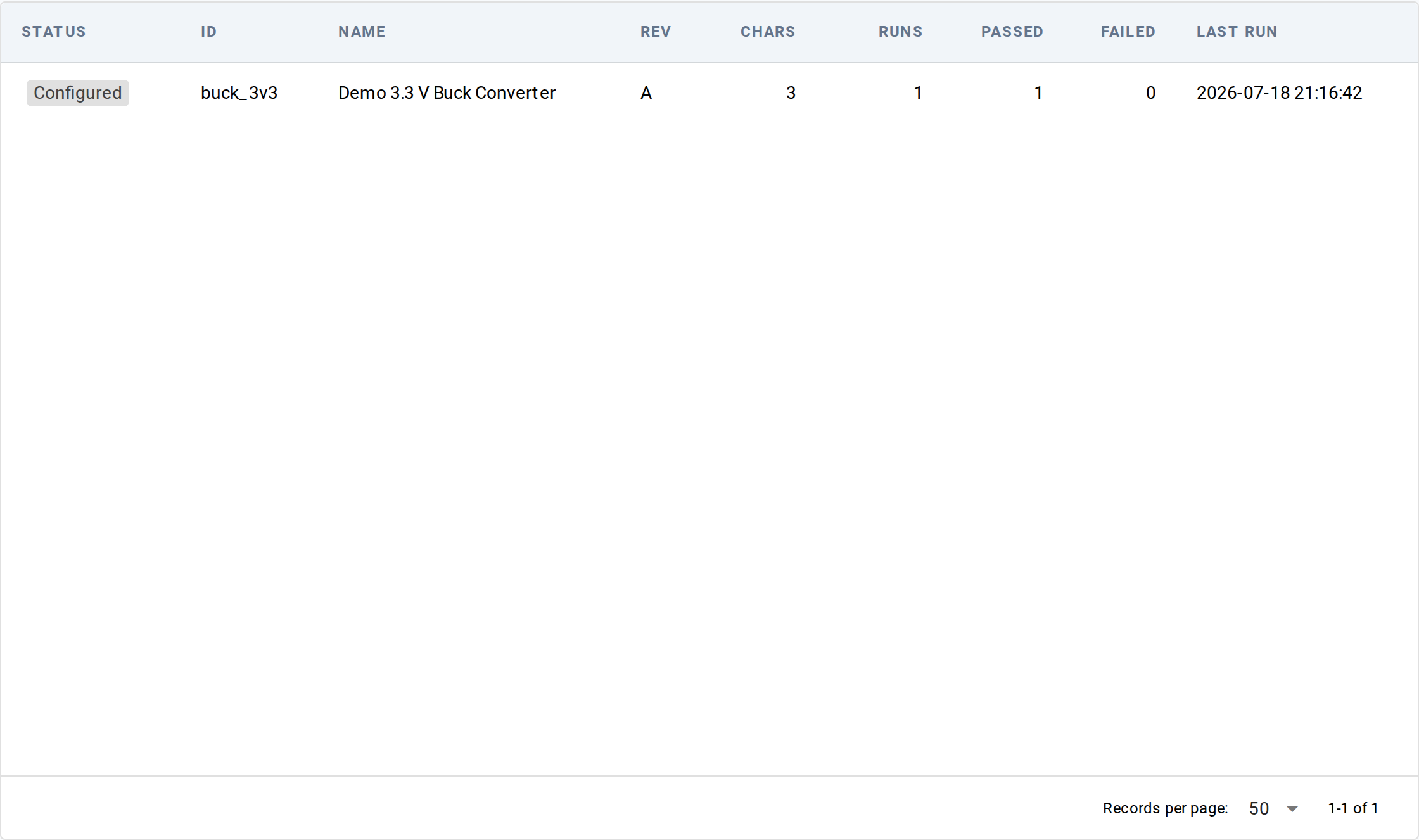Sort table by NAME column header

coord(362,32)
